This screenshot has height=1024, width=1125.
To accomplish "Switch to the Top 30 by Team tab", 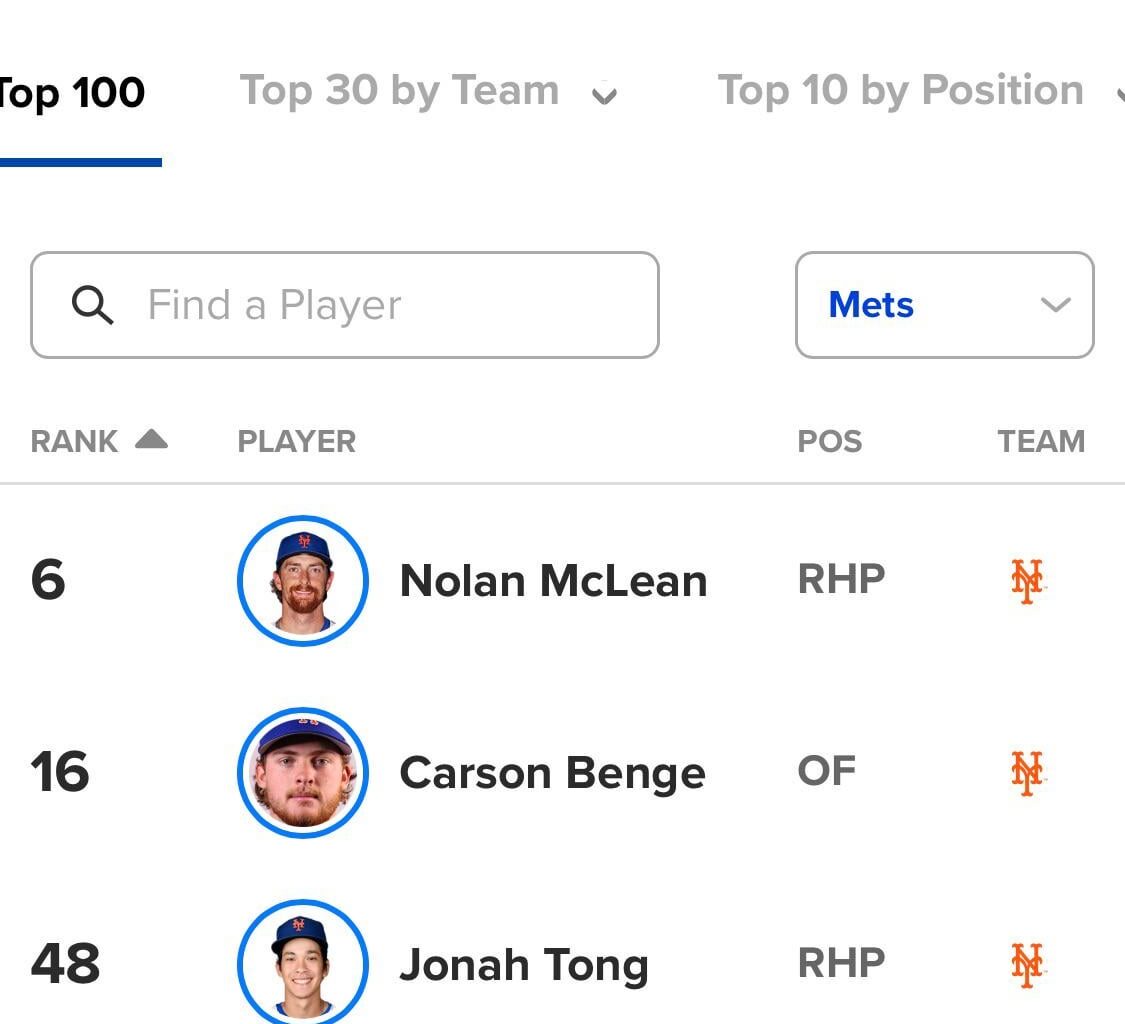I will pos(398,90).
